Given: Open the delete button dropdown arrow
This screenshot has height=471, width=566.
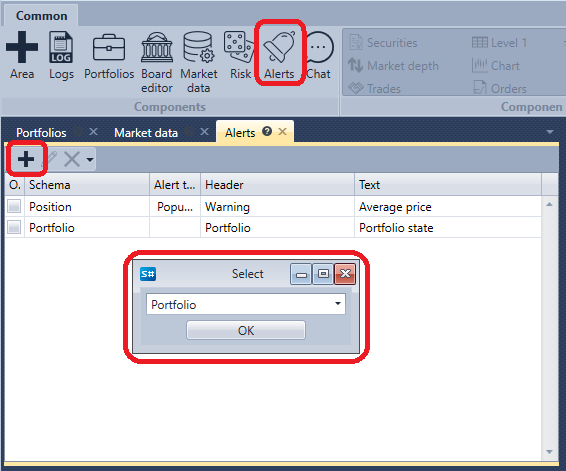Looking at the screenshot, I should 90,159.
